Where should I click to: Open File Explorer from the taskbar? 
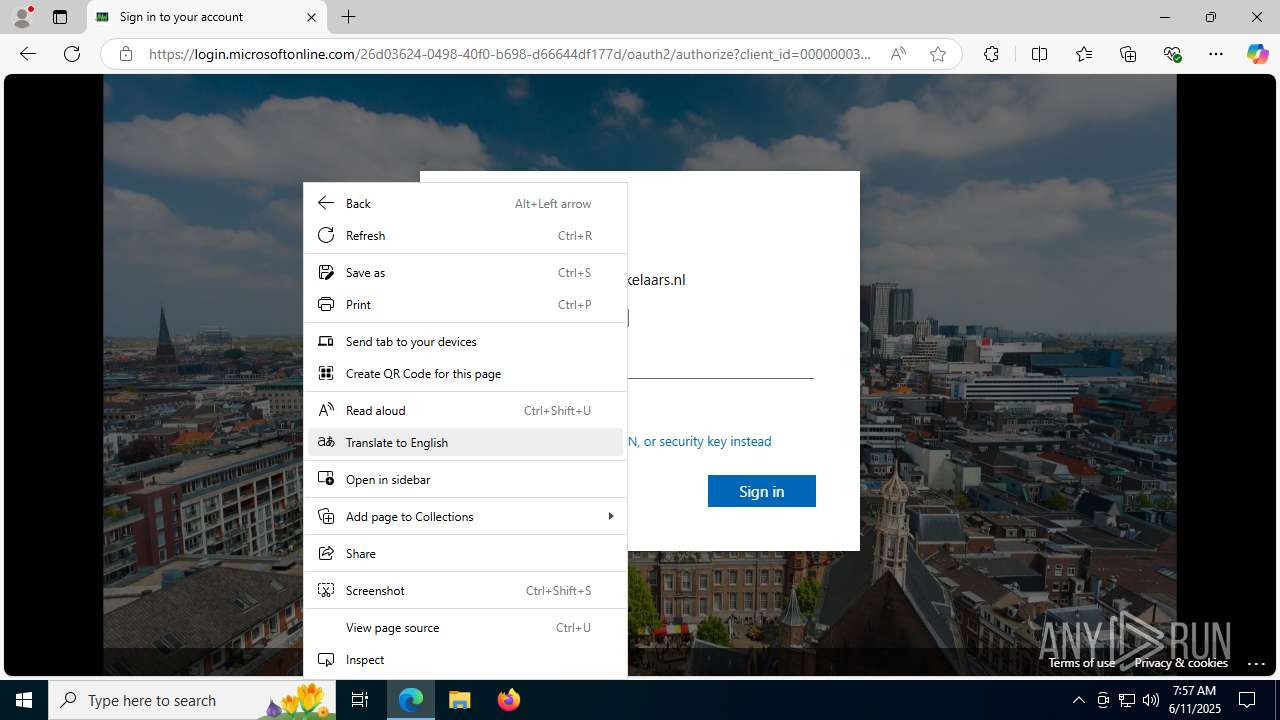460,700
